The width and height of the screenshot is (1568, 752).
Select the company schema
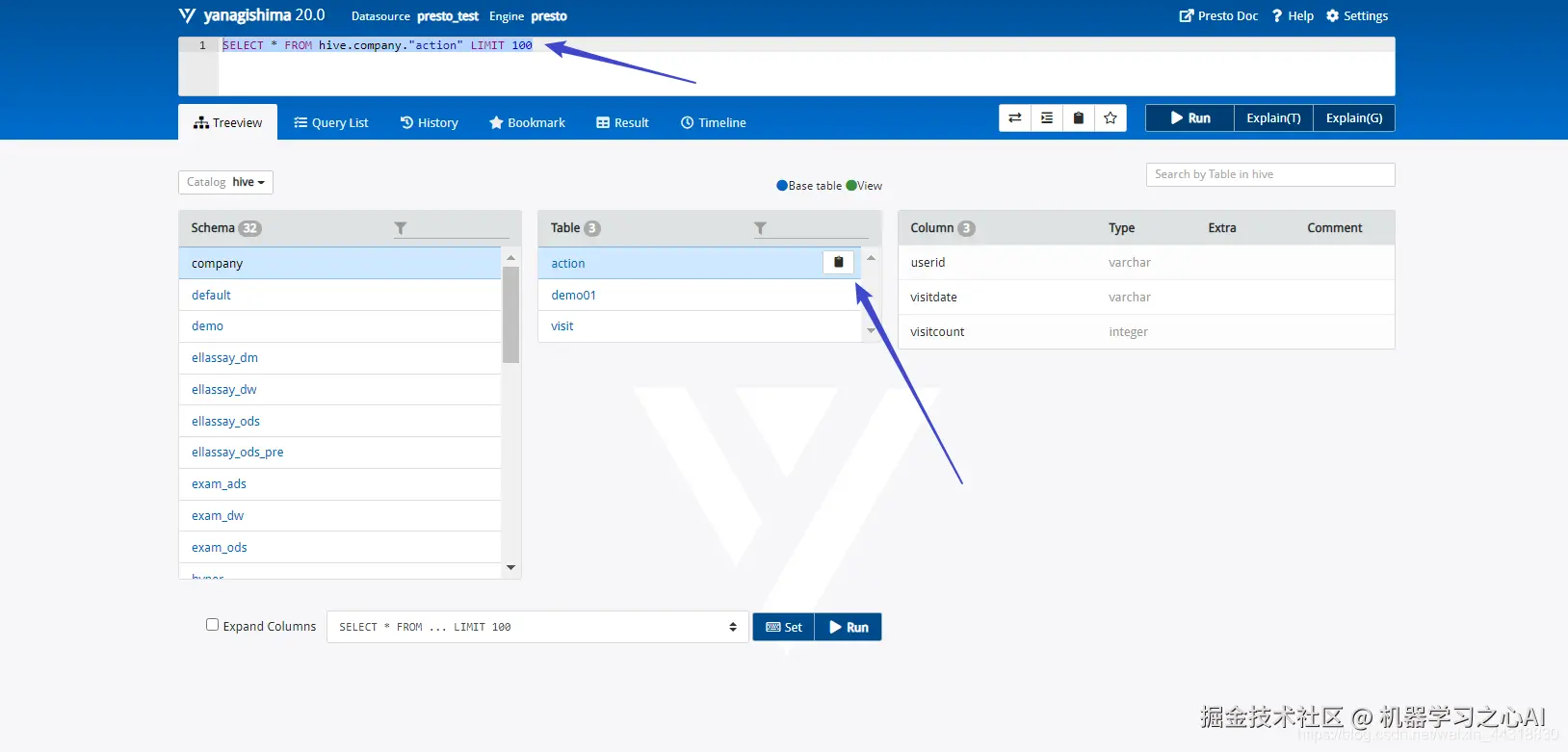340,263
